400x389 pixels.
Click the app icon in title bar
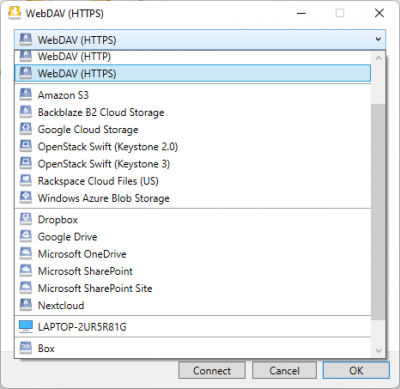point(14,13)
